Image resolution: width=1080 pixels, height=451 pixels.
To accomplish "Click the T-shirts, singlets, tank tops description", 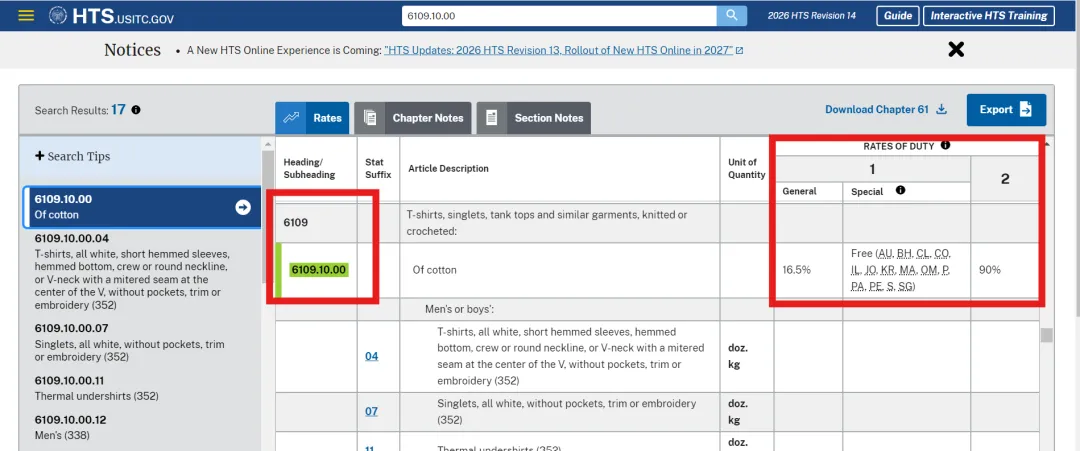I will [547, 222].
